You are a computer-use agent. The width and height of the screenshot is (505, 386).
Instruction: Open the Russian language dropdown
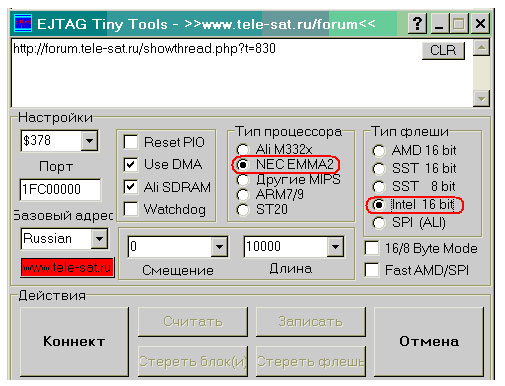tap(99, 239)
